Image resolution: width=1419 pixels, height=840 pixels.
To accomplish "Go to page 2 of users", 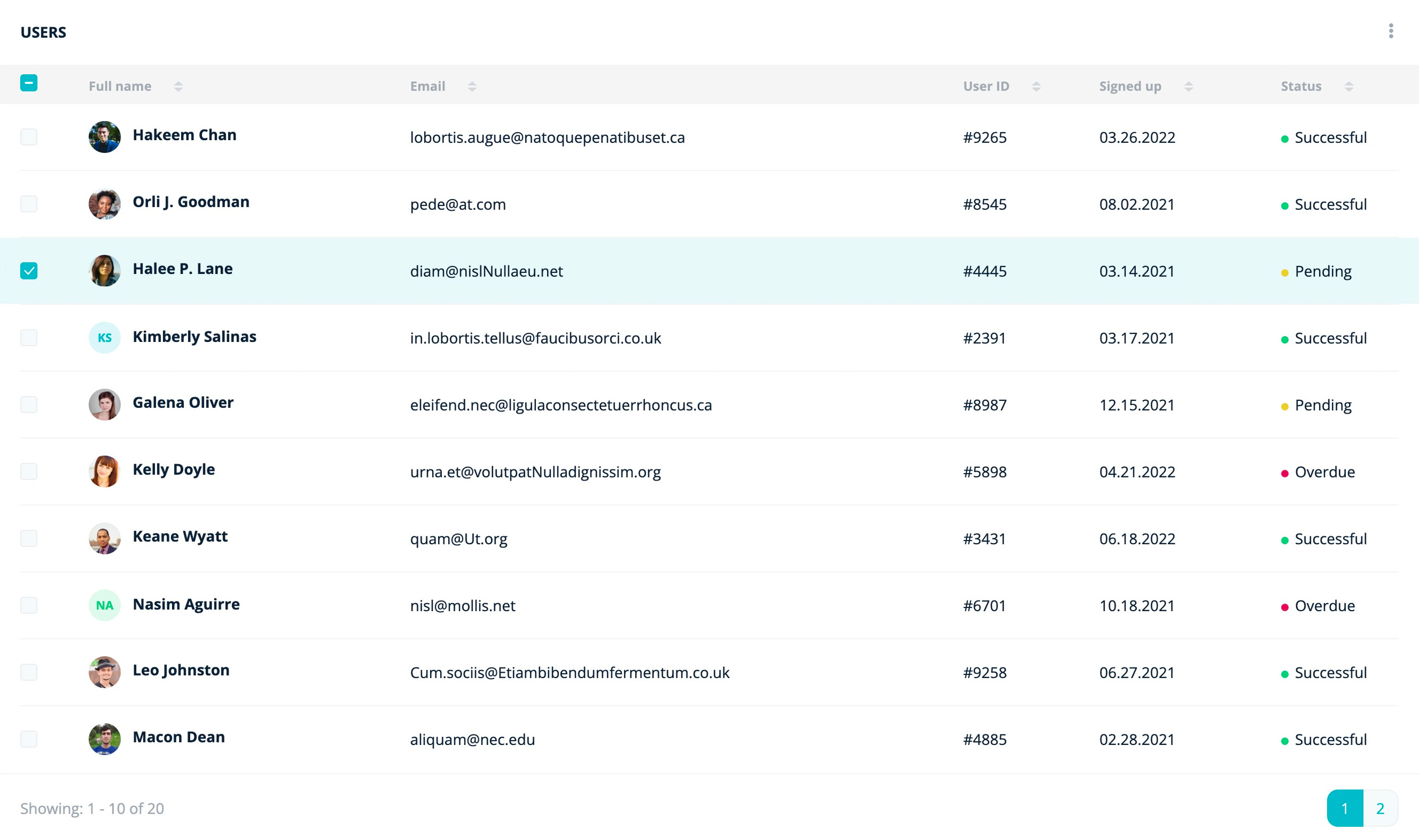I will [1380, 808].
